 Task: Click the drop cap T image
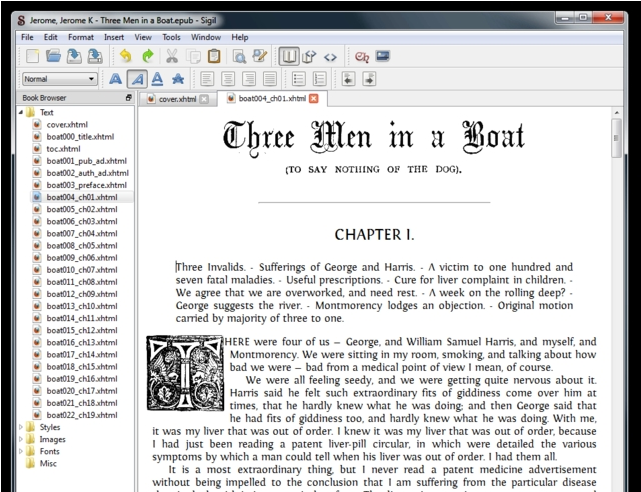[185, 373]
